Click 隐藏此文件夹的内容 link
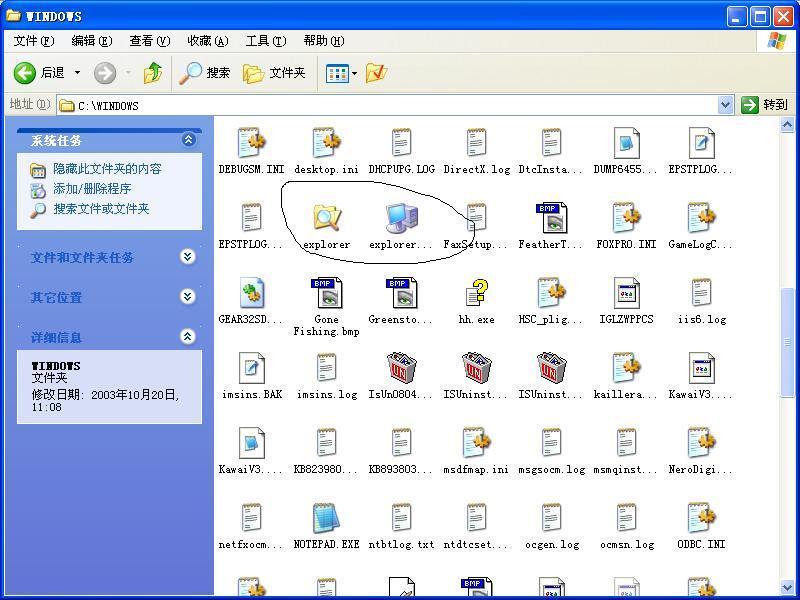 point(107,169)
